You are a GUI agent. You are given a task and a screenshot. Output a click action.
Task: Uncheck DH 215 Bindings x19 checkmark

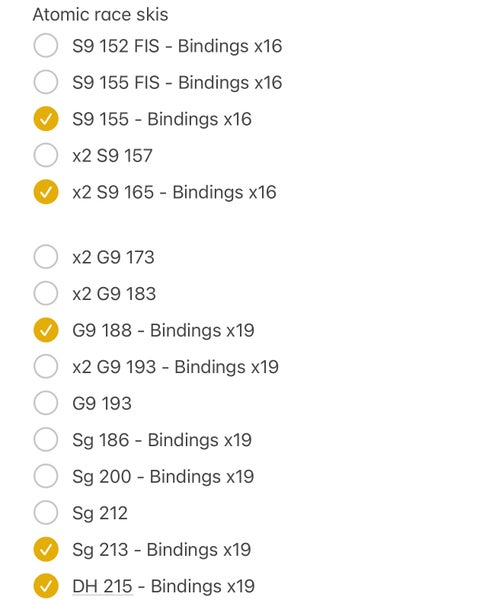coord(46,586)
